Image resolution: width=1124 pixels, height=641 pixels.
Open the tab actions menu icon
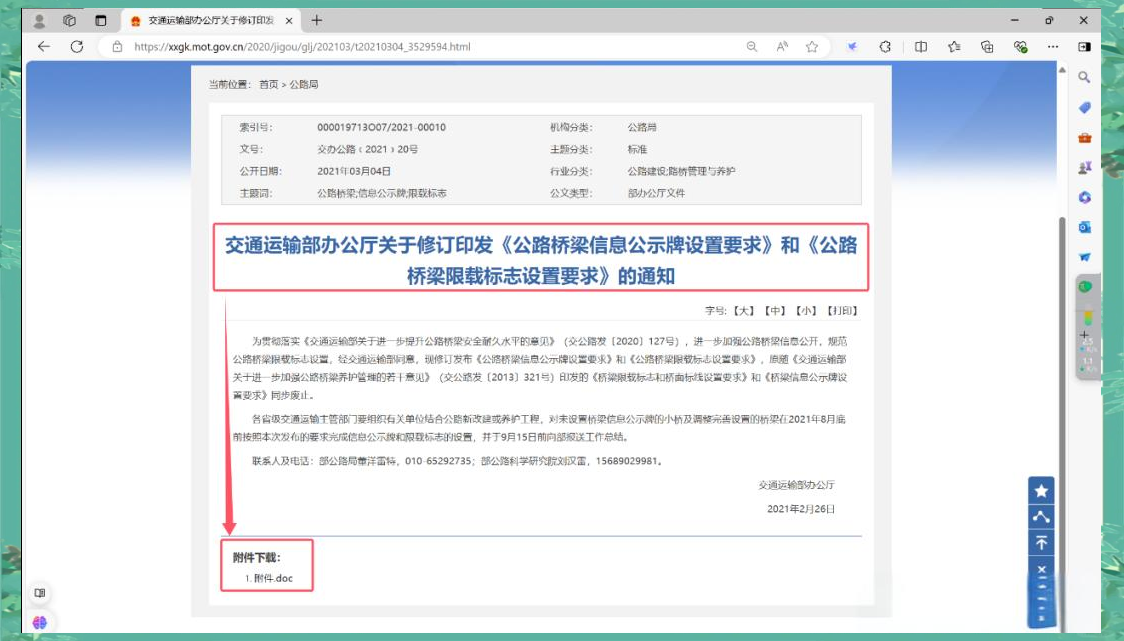(x=100, y=21)
